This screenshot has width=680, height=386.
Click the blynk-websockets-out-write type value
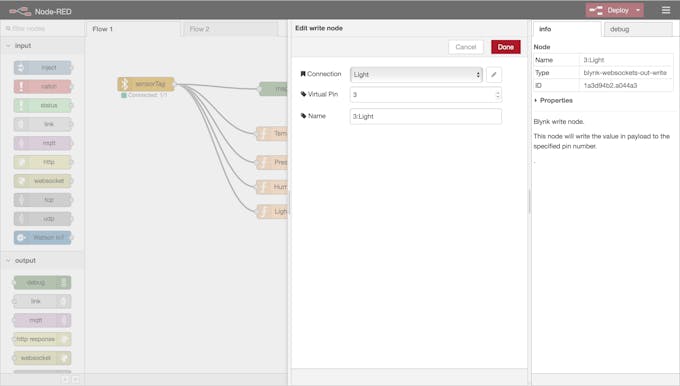[x=625, y=73]
